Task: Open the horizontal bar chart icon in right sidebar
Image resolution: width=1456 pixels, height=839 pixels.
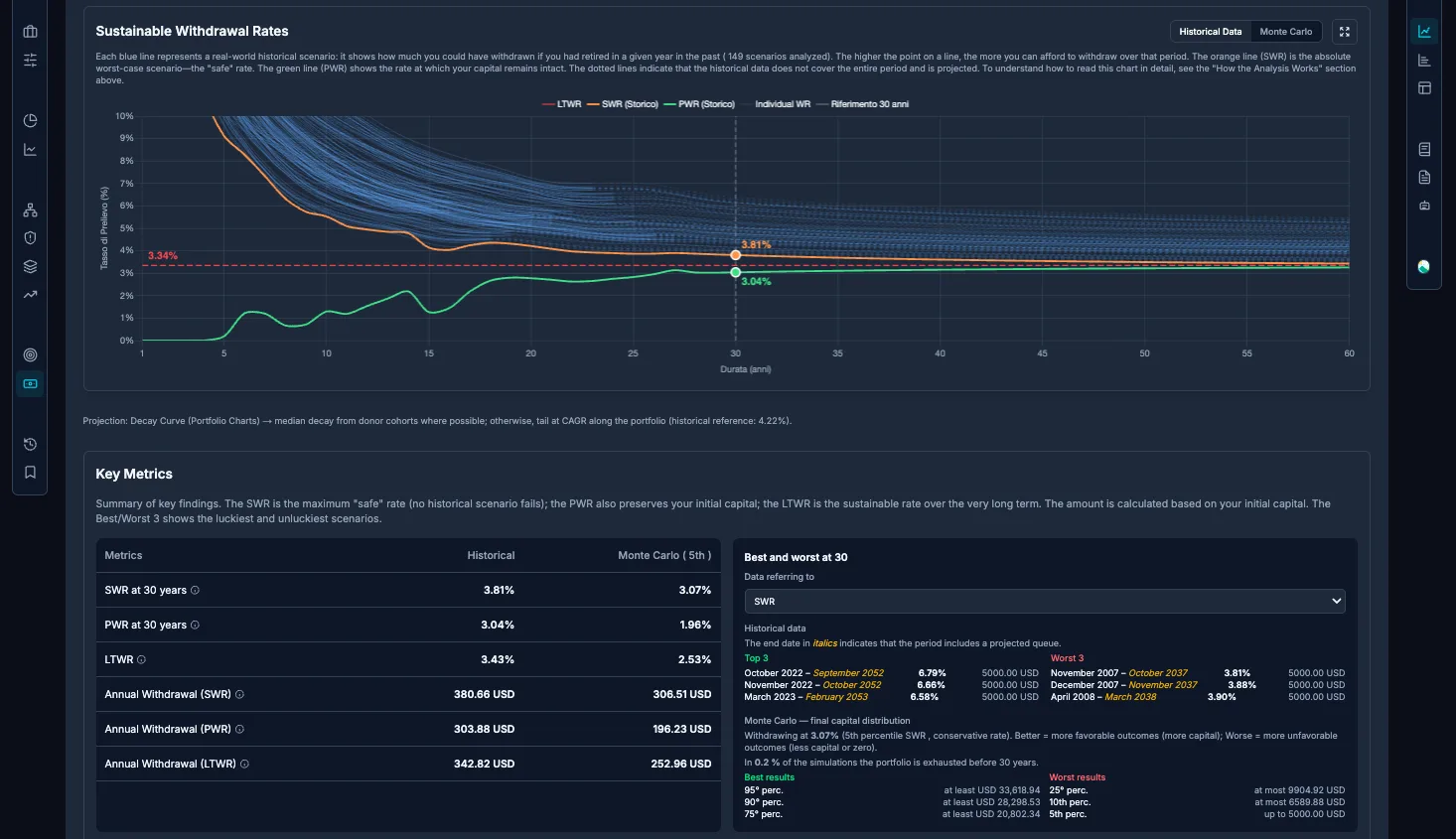Action: [x=1424, y=61]
